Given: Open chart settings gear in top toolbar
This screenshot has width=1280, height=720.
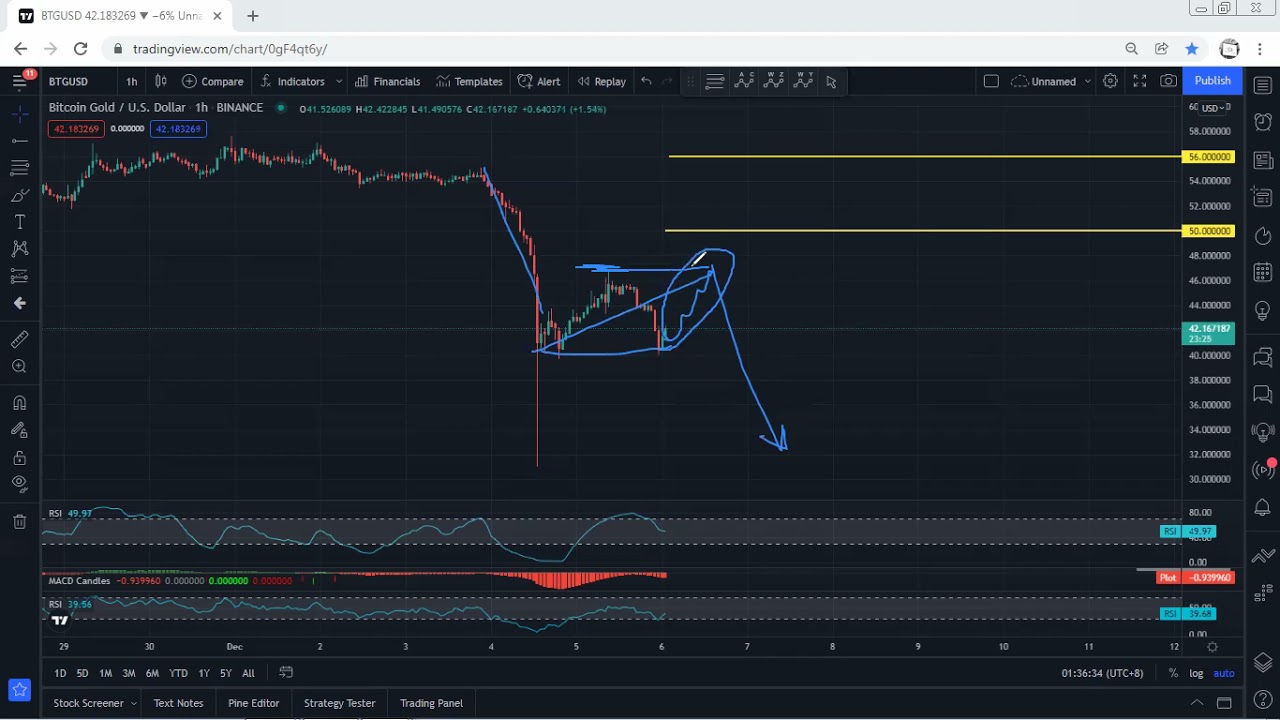Looking at the screenshot, I should pos(1110,81).
